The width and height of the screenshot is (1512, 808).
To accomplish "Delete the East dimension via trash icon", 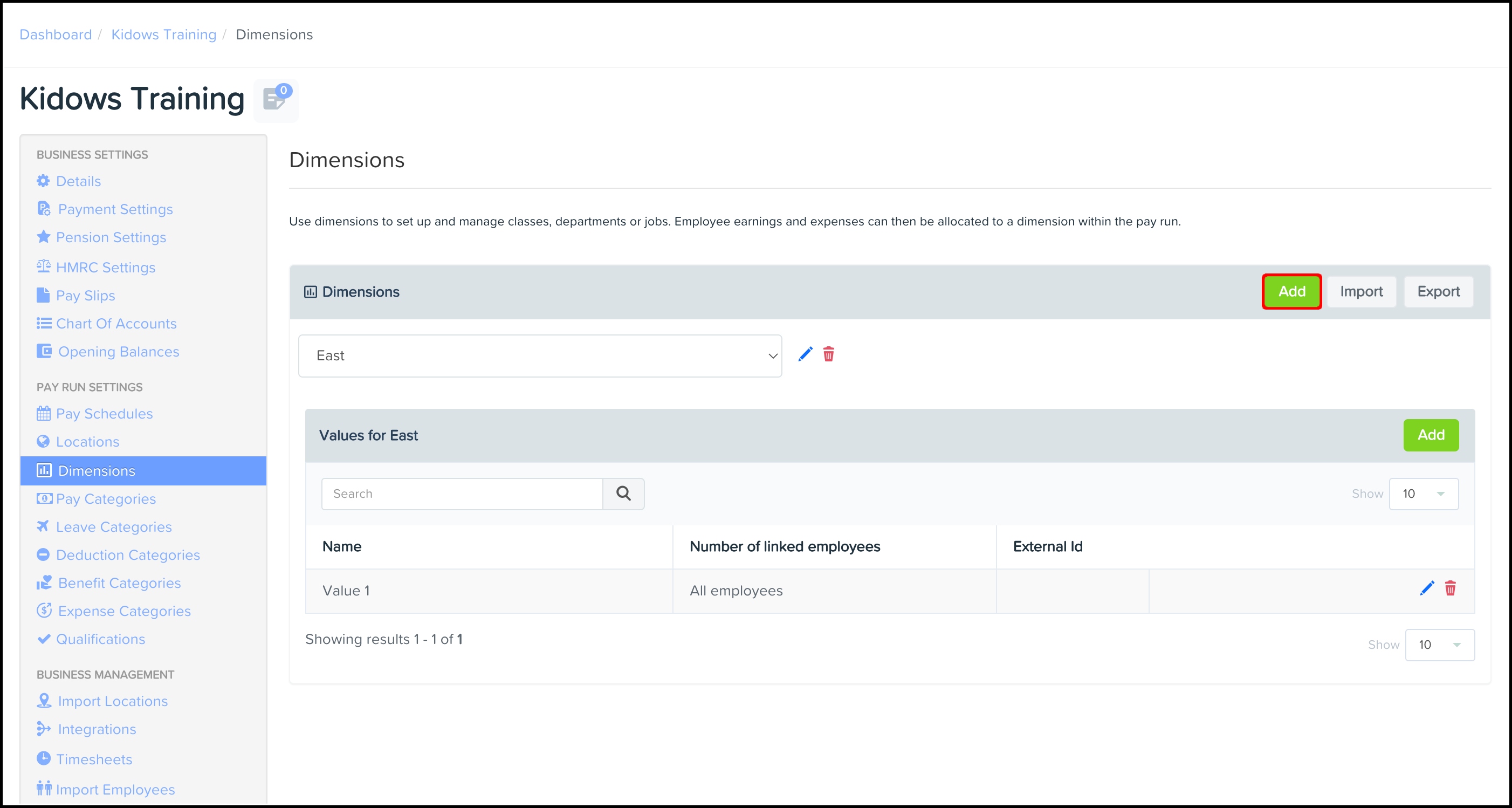I will pyautogui.click(x=828, y=354).
